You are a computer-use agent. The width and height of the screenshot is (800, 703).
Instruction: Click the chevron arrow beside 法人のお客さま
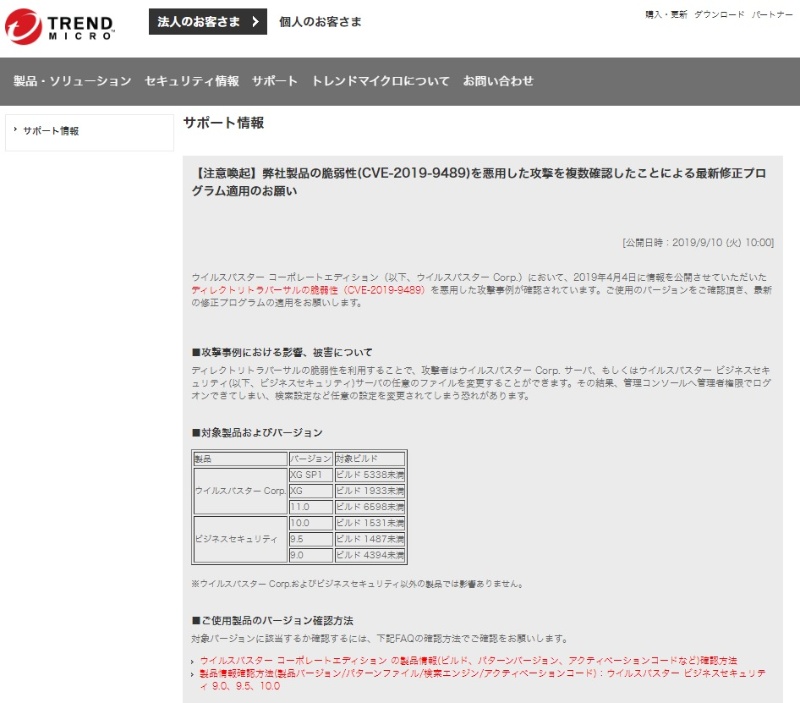coord(256,21)
